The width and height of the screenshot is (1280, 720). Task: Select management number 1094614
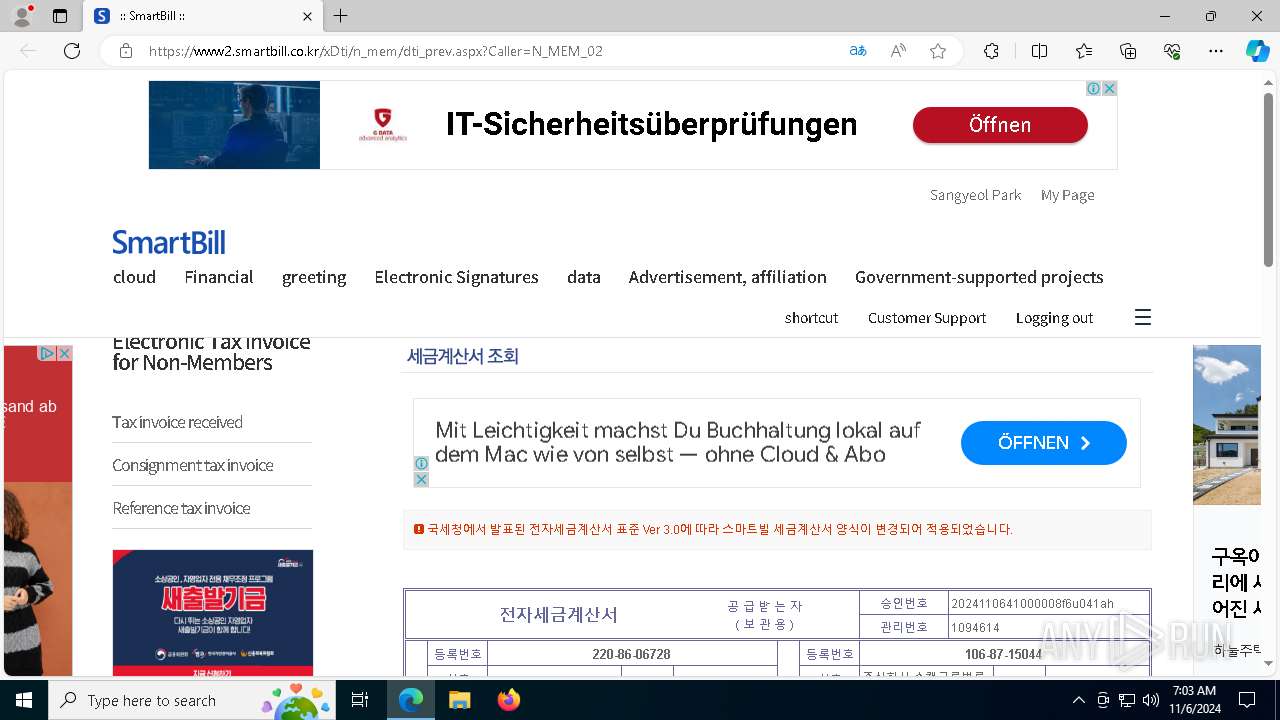[x=975, y=628]
